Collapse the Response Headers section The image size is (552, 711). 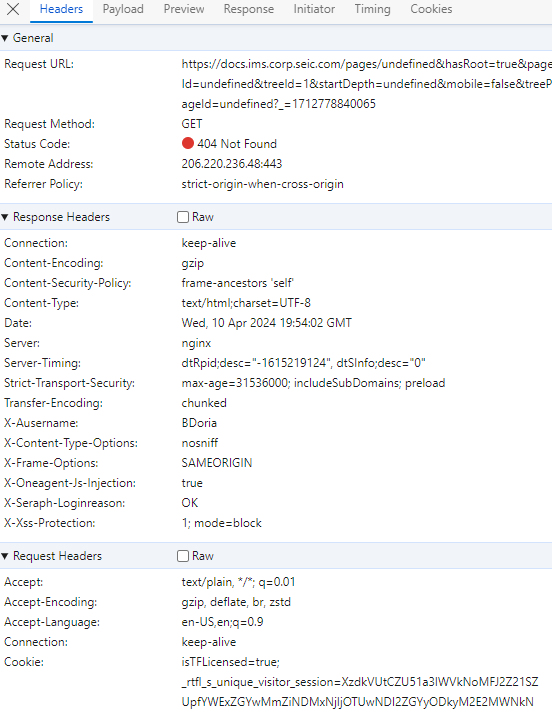pos(5,217)
